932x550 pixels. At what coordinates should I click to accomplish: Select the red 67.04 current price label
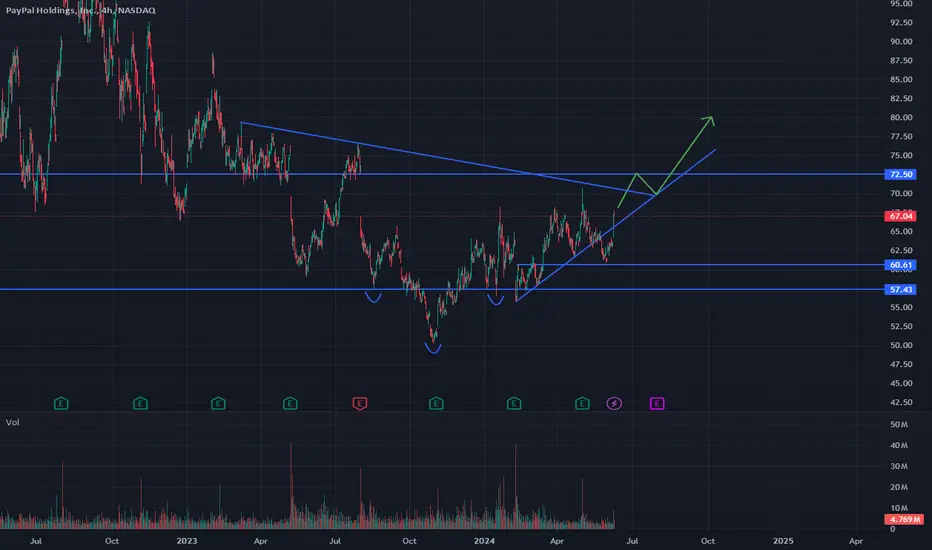pyautogui.click(x=900, y=216)
